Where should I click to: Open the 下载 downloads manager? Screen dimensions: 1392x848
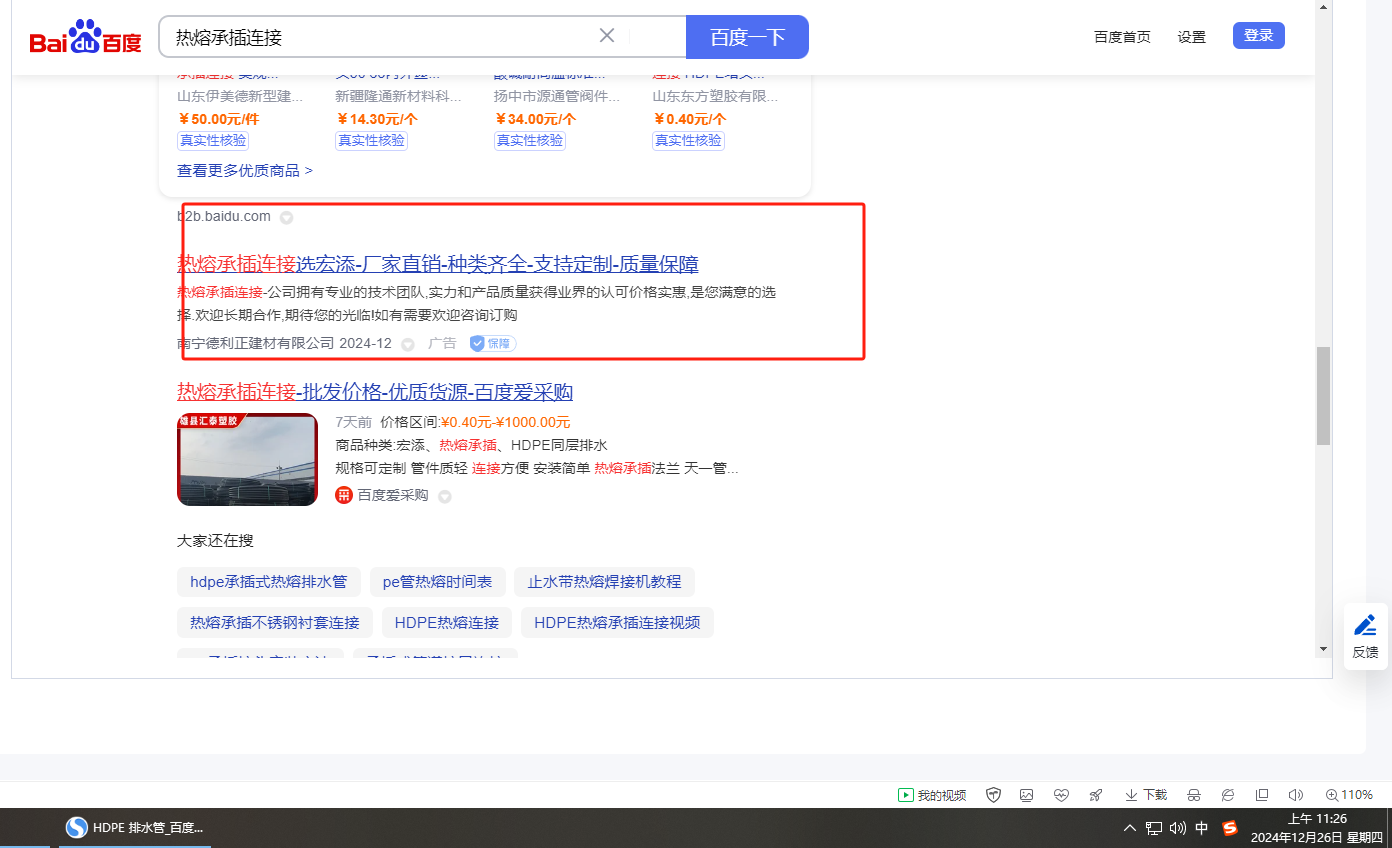(1146, 795)
